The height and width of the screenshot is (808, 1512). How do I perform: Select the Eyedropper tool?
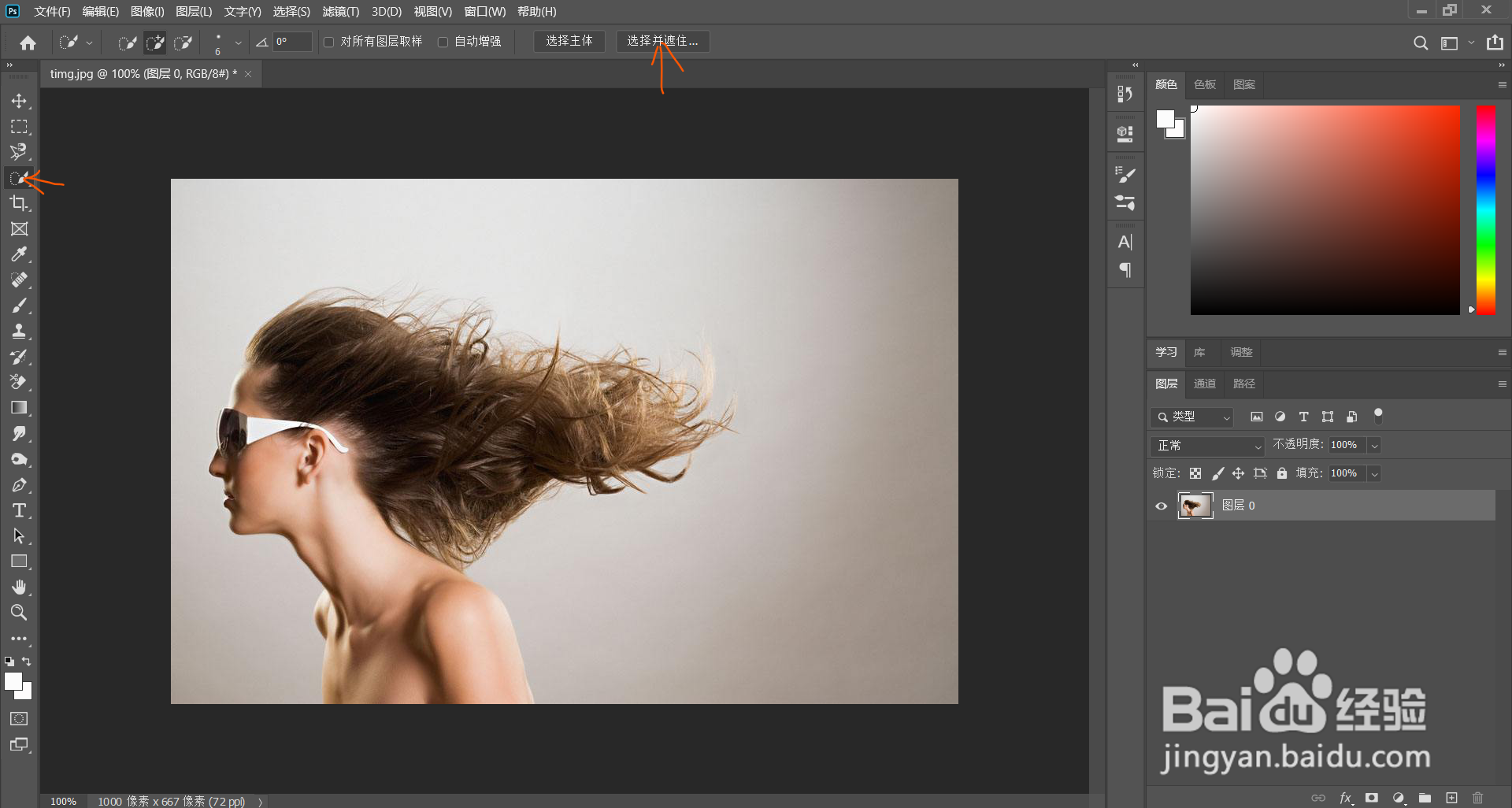click(x=19, y=254)
